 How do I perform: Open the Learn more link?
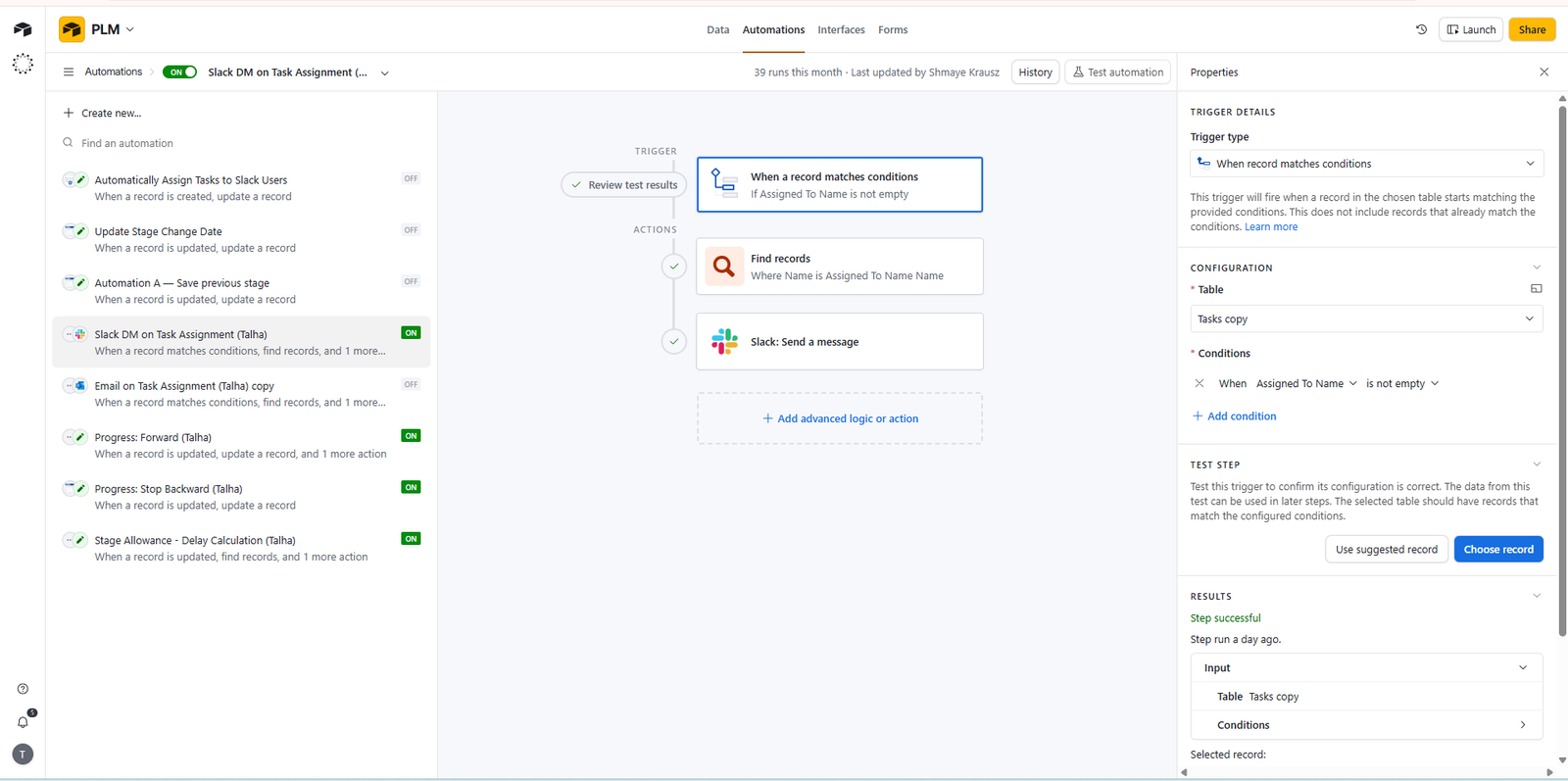[x=1270, y=226]
